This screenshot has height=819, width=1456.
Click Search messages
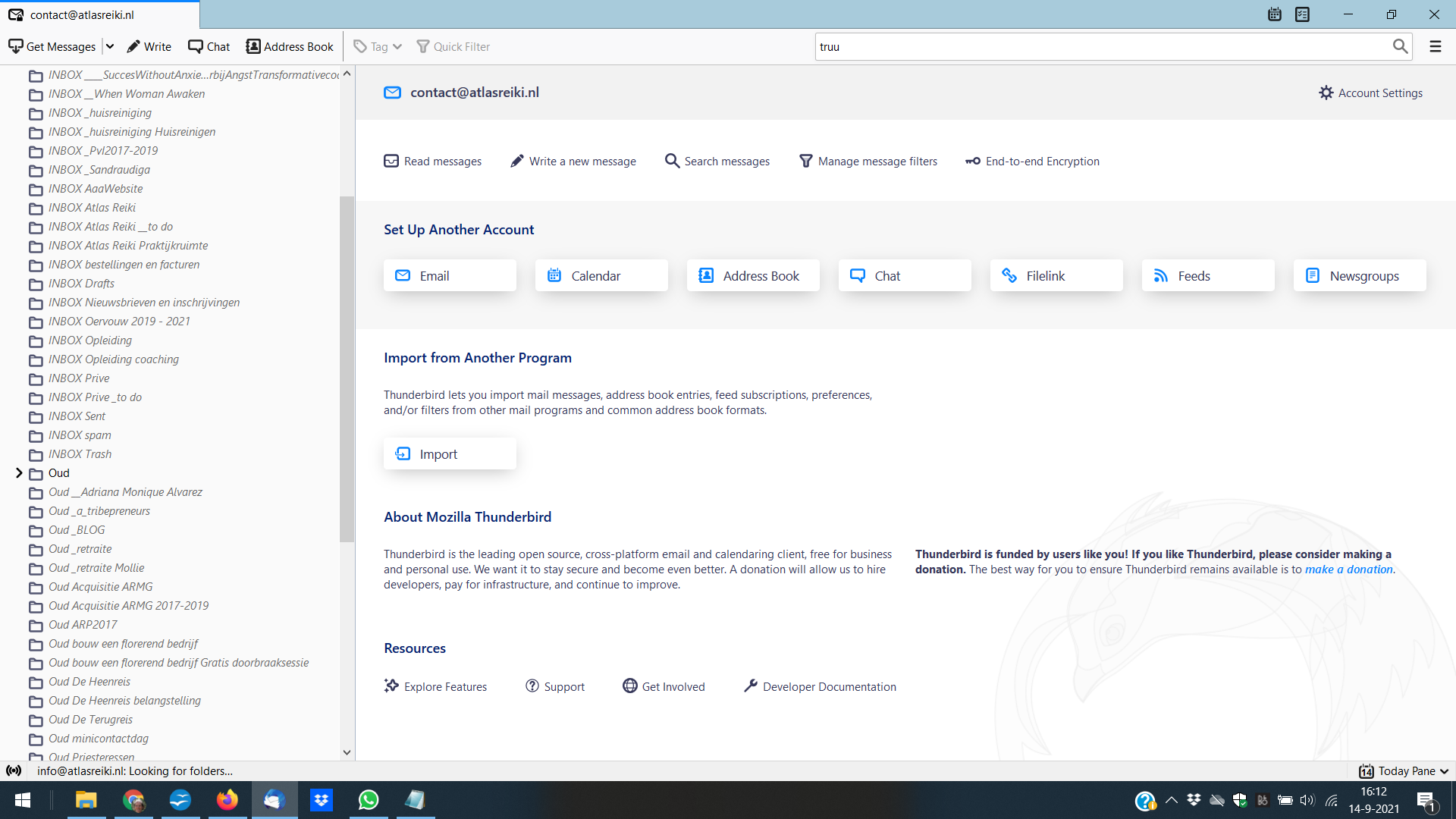(x=717, y=161)
